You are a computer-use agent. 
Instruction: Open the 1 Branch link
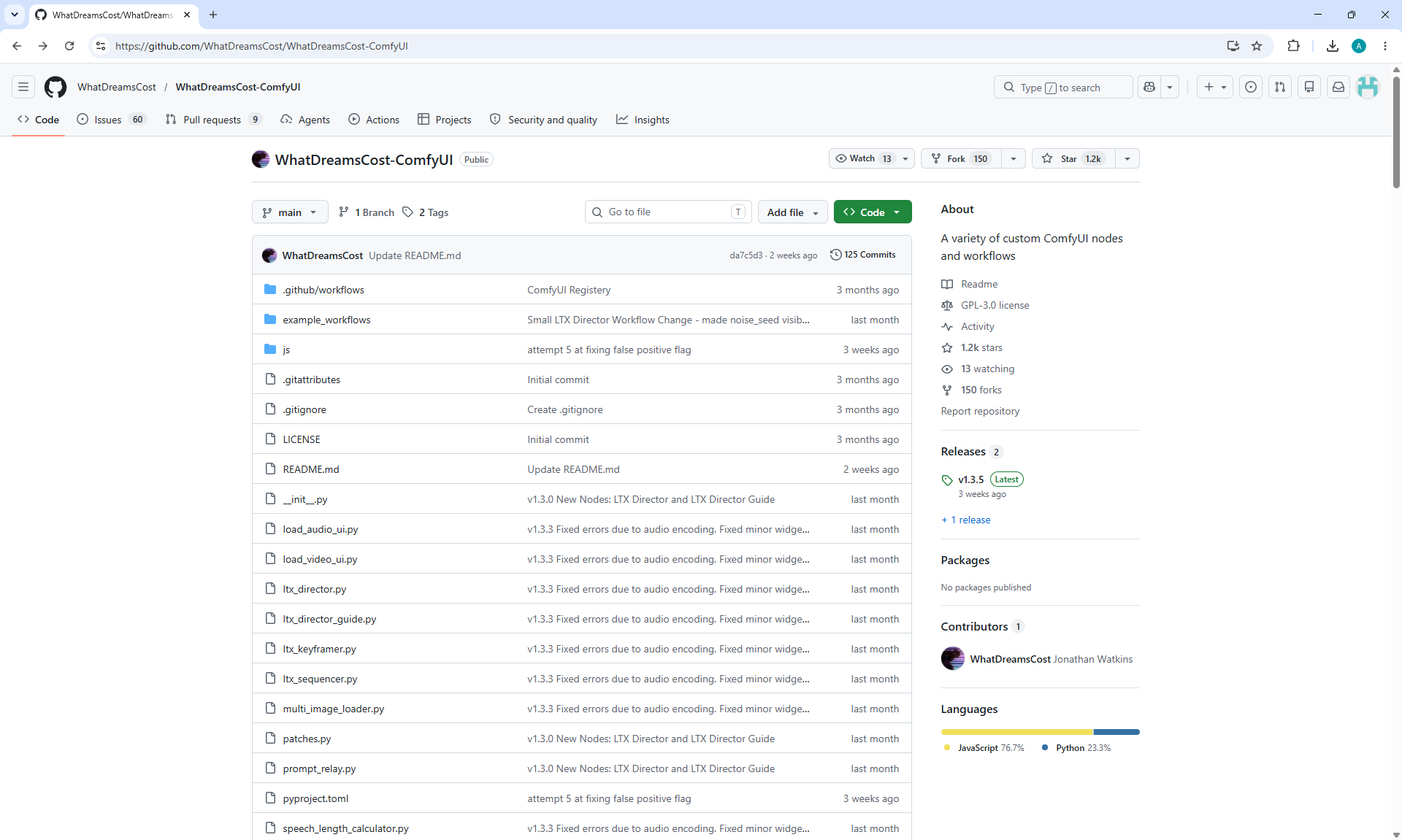[x=367, y=212]
